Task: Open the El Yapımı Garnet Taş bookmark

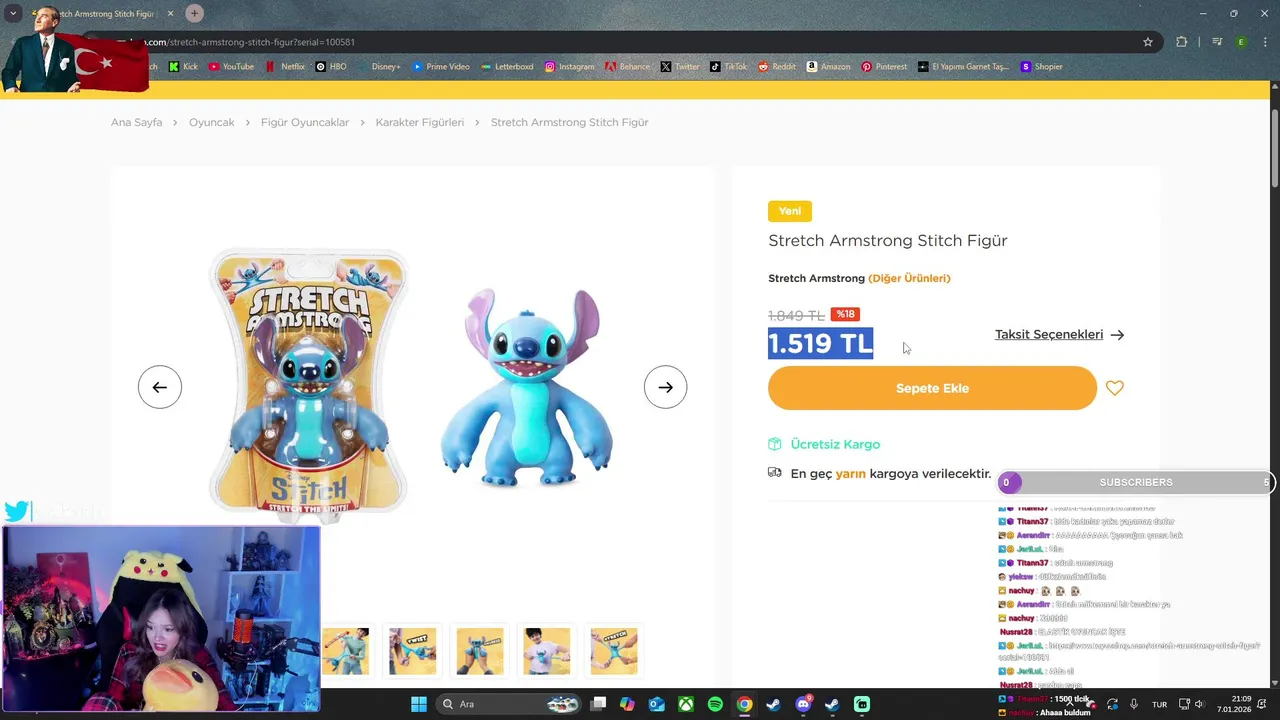Action: click(963, 67)
